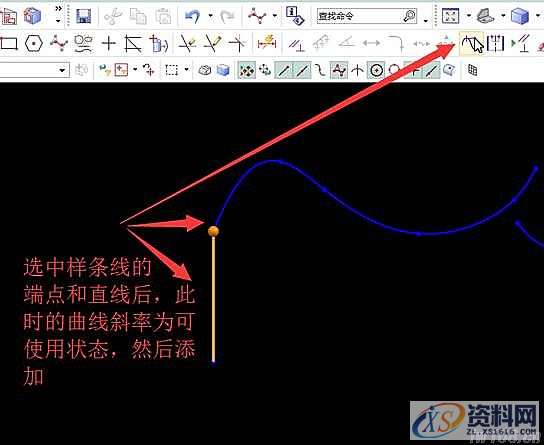Select the orange spline endpoint in canvas

point(213,231)
